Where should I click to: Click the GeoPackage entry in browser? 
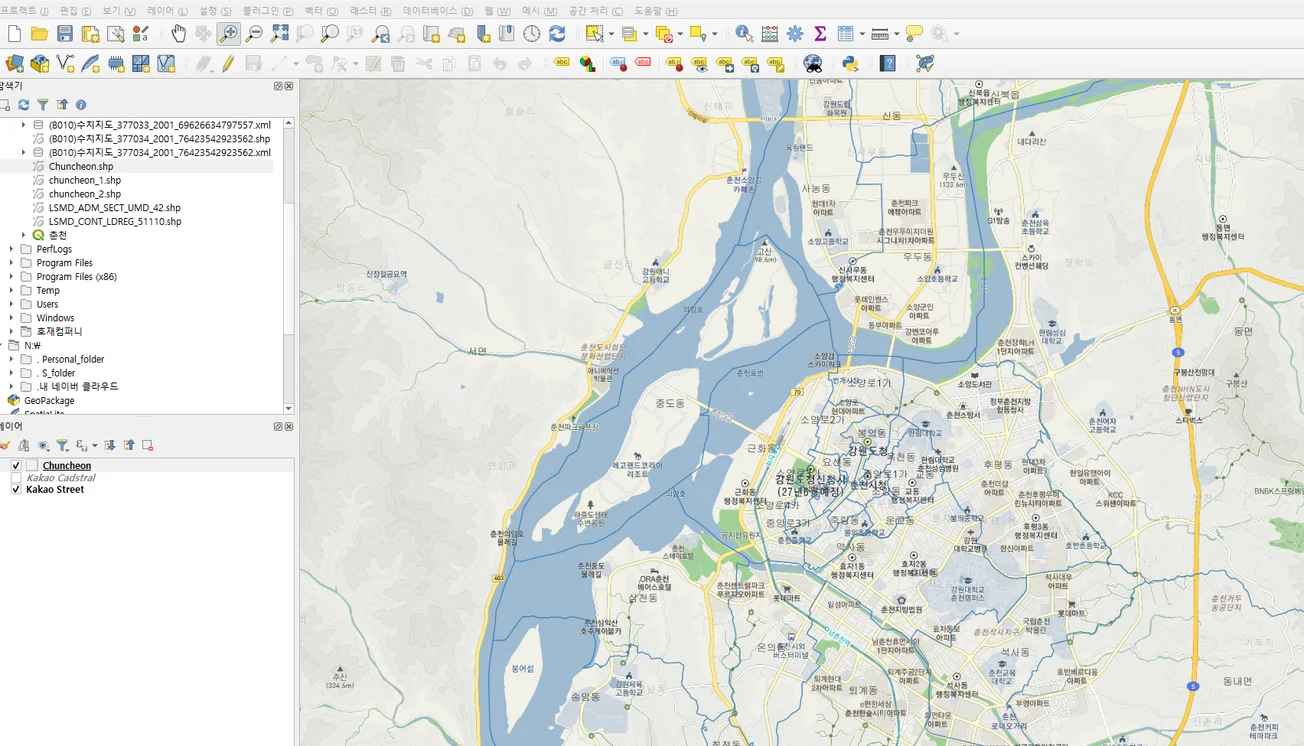[49, 400]
